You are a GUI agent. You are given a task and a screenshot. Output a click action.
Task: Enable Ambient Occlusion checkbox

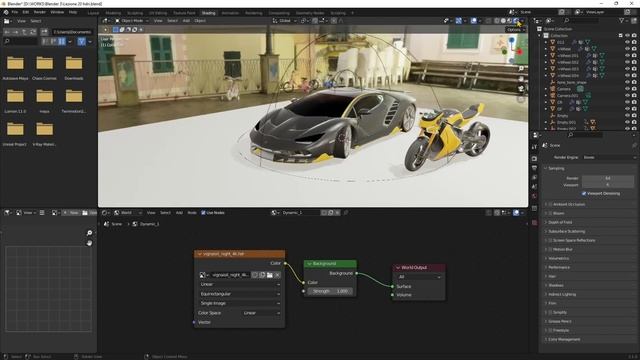pyautogui.click(x=550, y=204)
